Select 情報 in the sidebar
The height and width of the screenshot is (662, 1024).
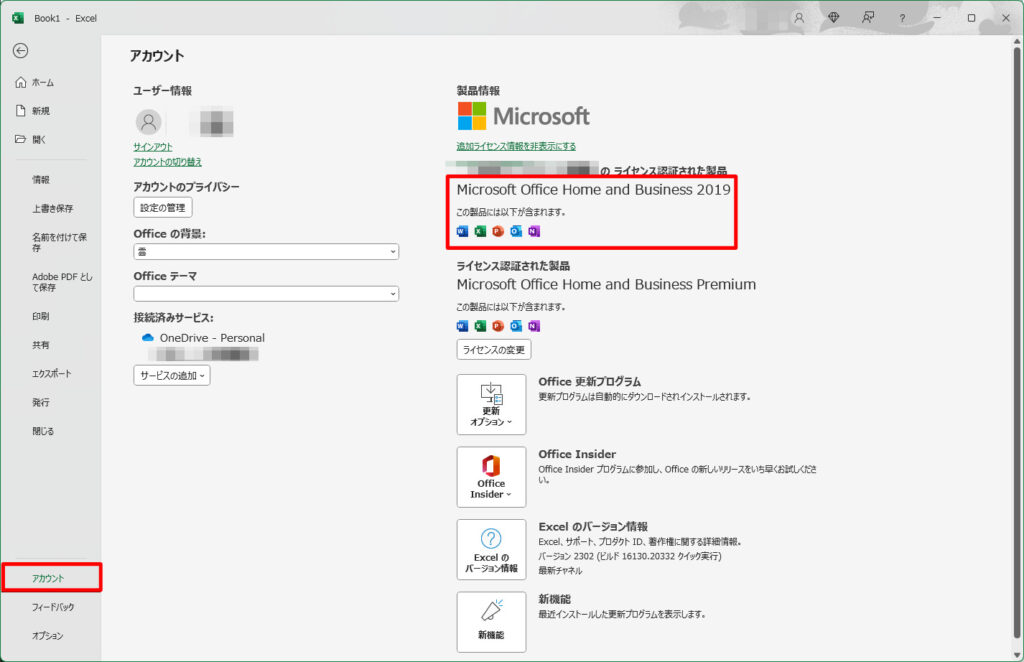pos(41,180)
